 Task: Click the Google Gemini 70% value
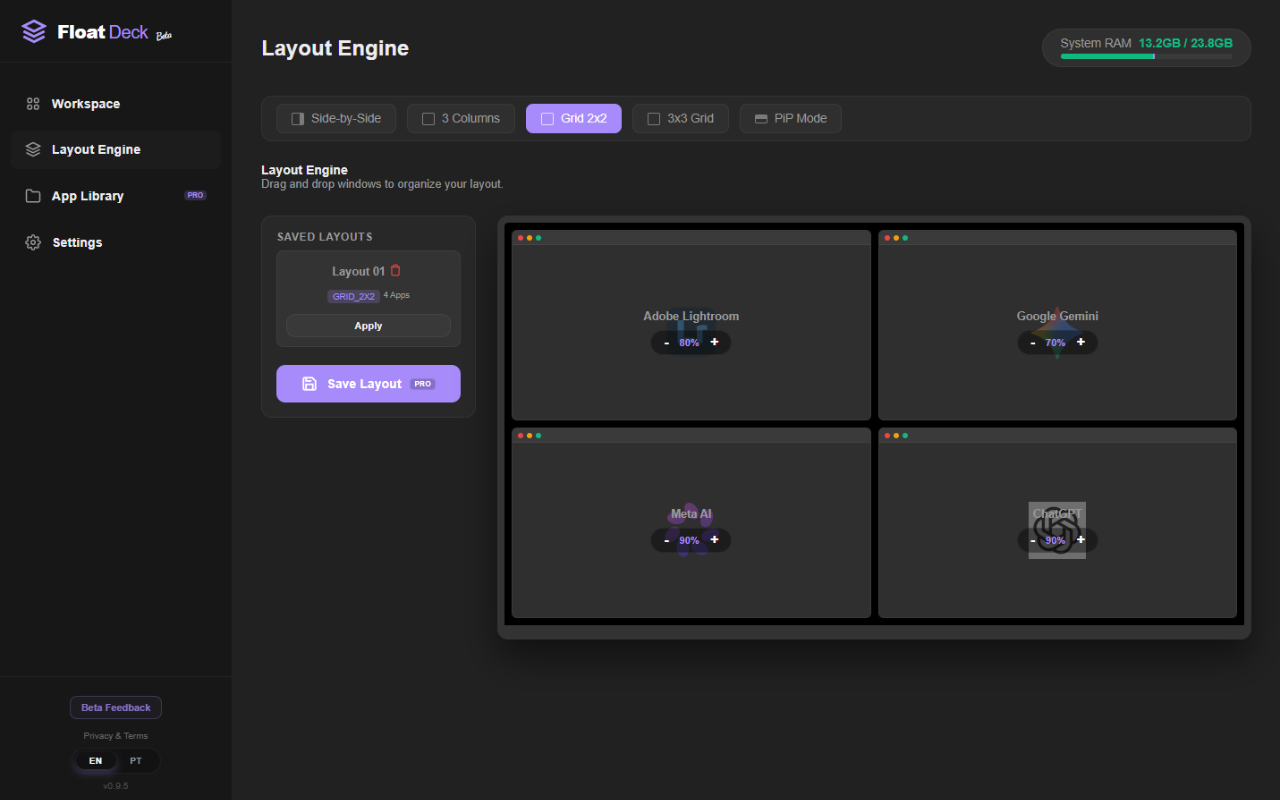click(1055, 343)
